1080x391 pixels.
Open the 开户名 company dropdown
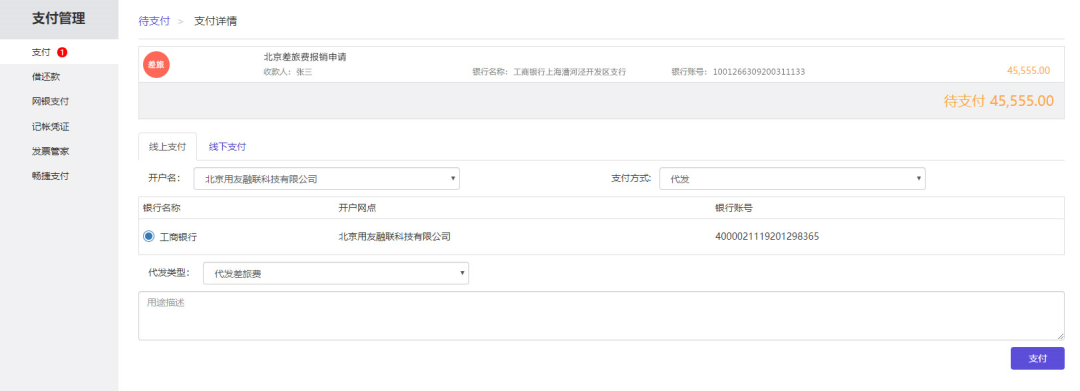click(x=326, y=178)
